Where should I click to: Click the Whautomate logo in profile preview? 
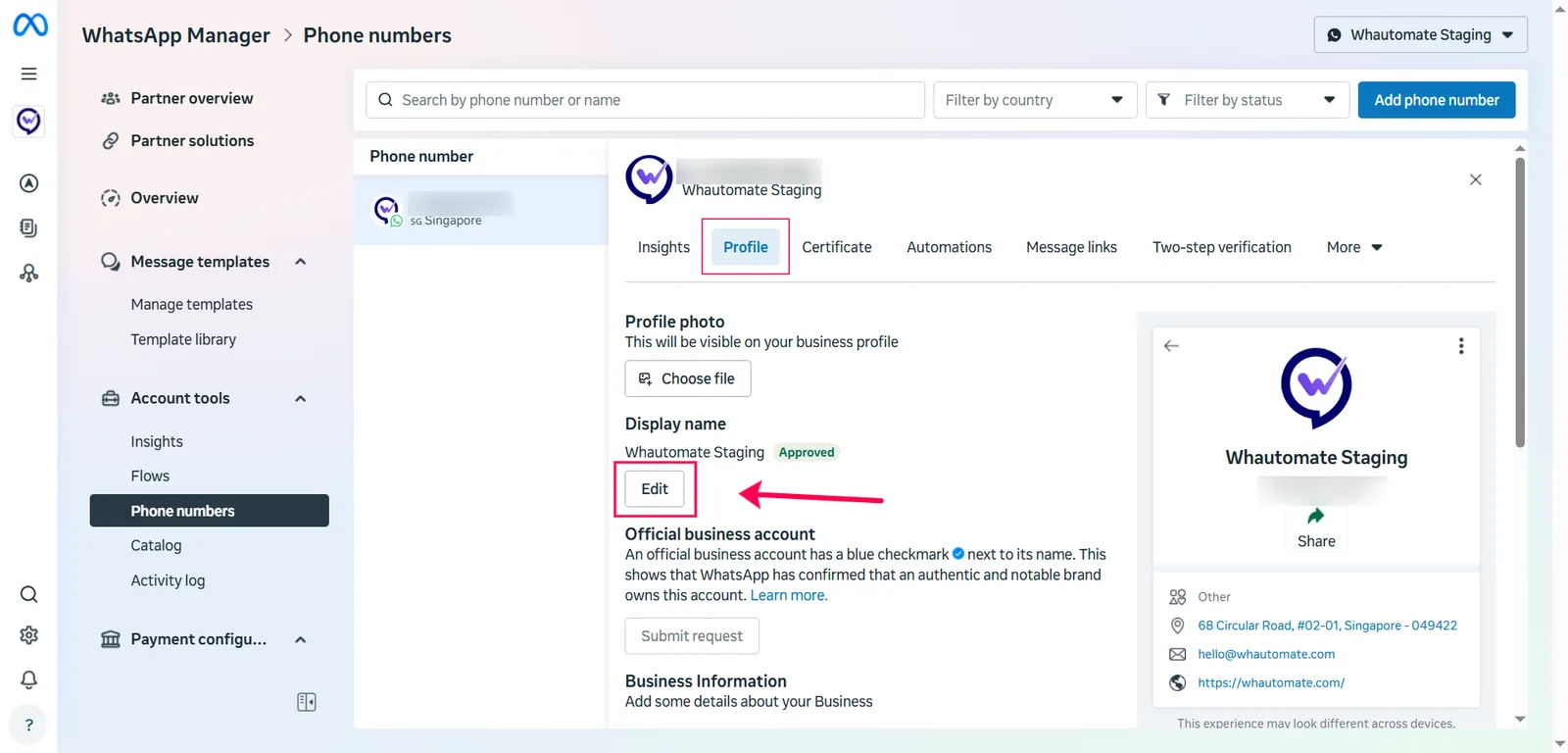point(1316,388)
